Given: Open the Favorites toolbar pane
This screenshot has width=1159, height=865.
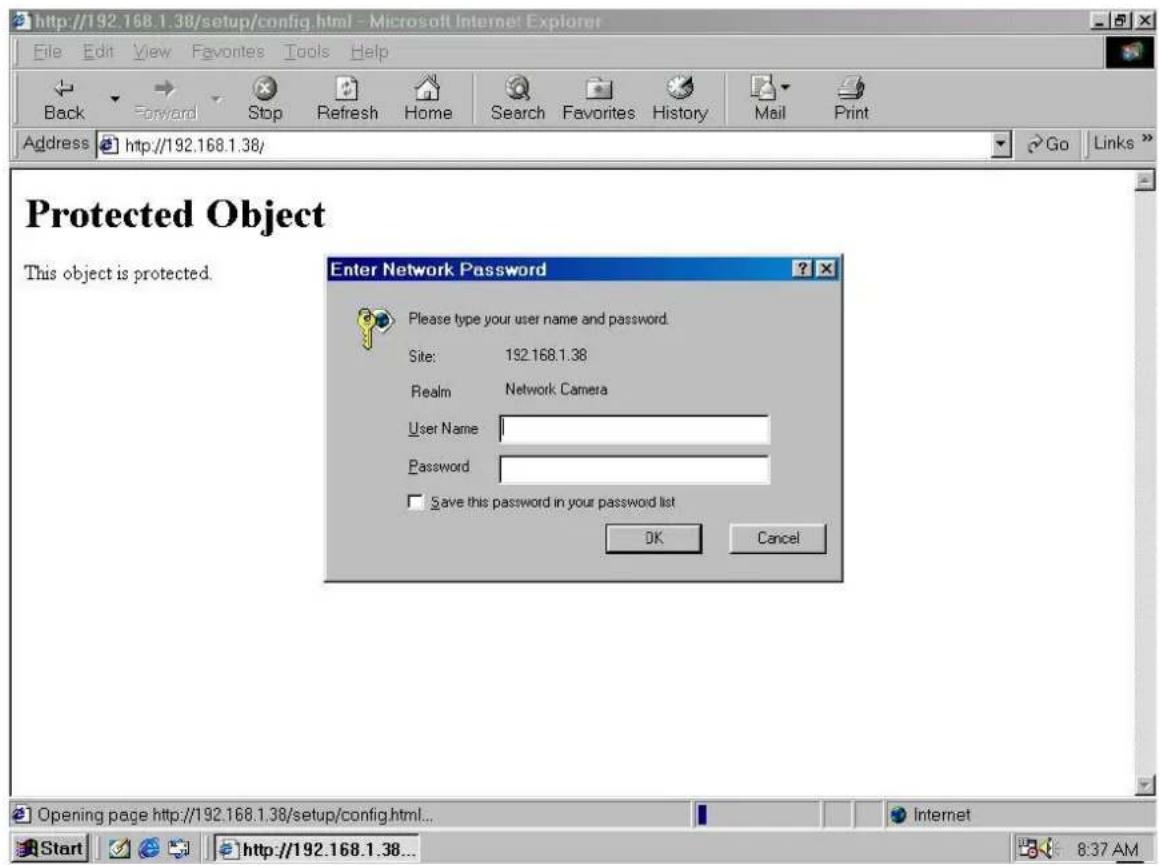Looking at the screenshot, I should click(598, 100).
